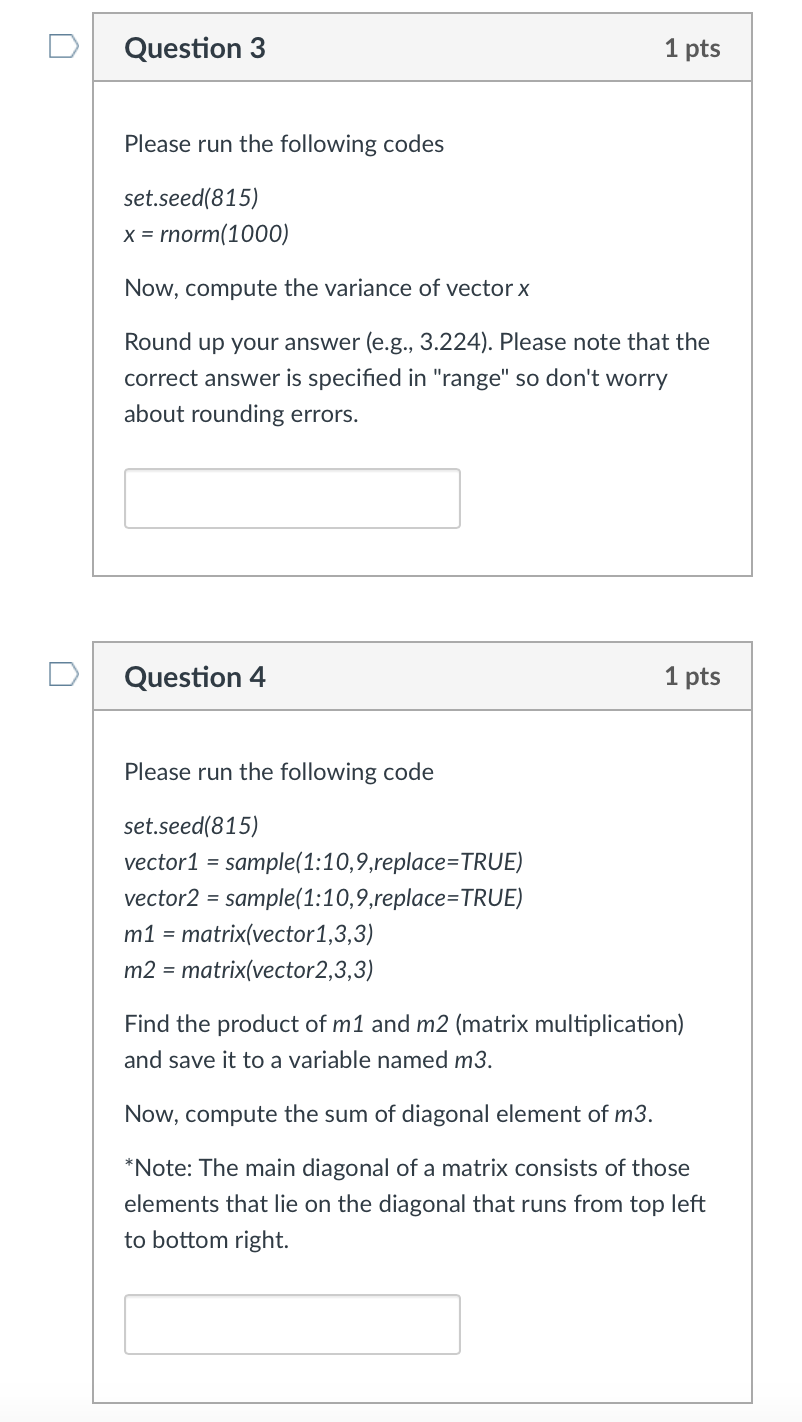The height and width of the screenshot is (1422, 802).
Task: Click the answer box under Question 3
Action: click(292, 497)
